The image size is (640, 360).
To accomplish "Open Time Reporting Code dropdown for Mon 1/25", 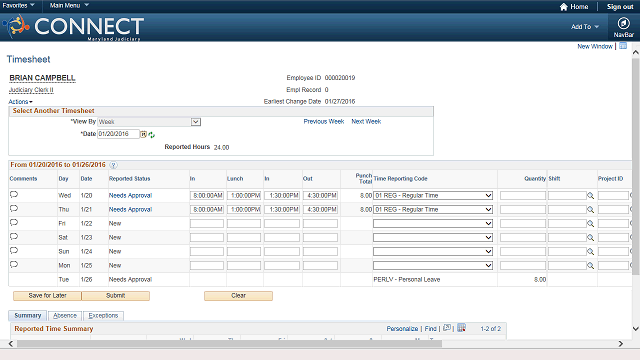I will pos(433,266).
